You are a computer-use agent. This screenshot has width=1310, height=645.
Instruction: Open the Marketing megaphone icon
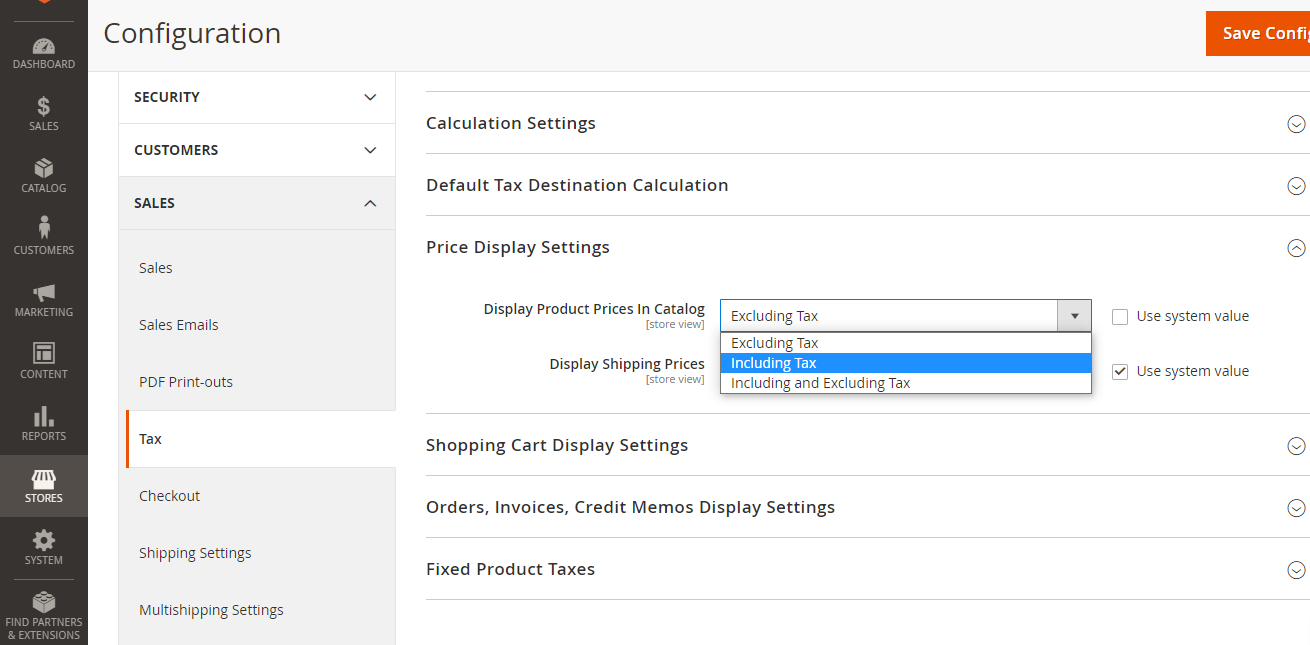coord(43,293)
